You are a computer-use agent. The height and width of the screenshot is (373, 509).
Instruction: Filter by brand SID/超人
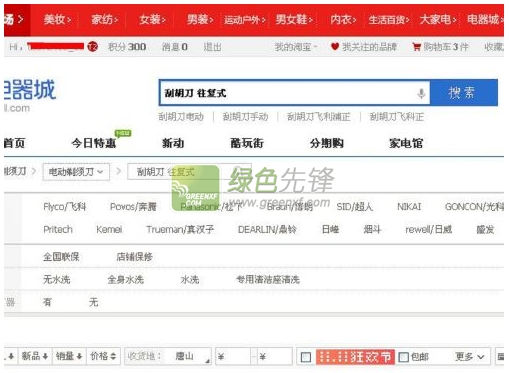click(x=355, y=207)
